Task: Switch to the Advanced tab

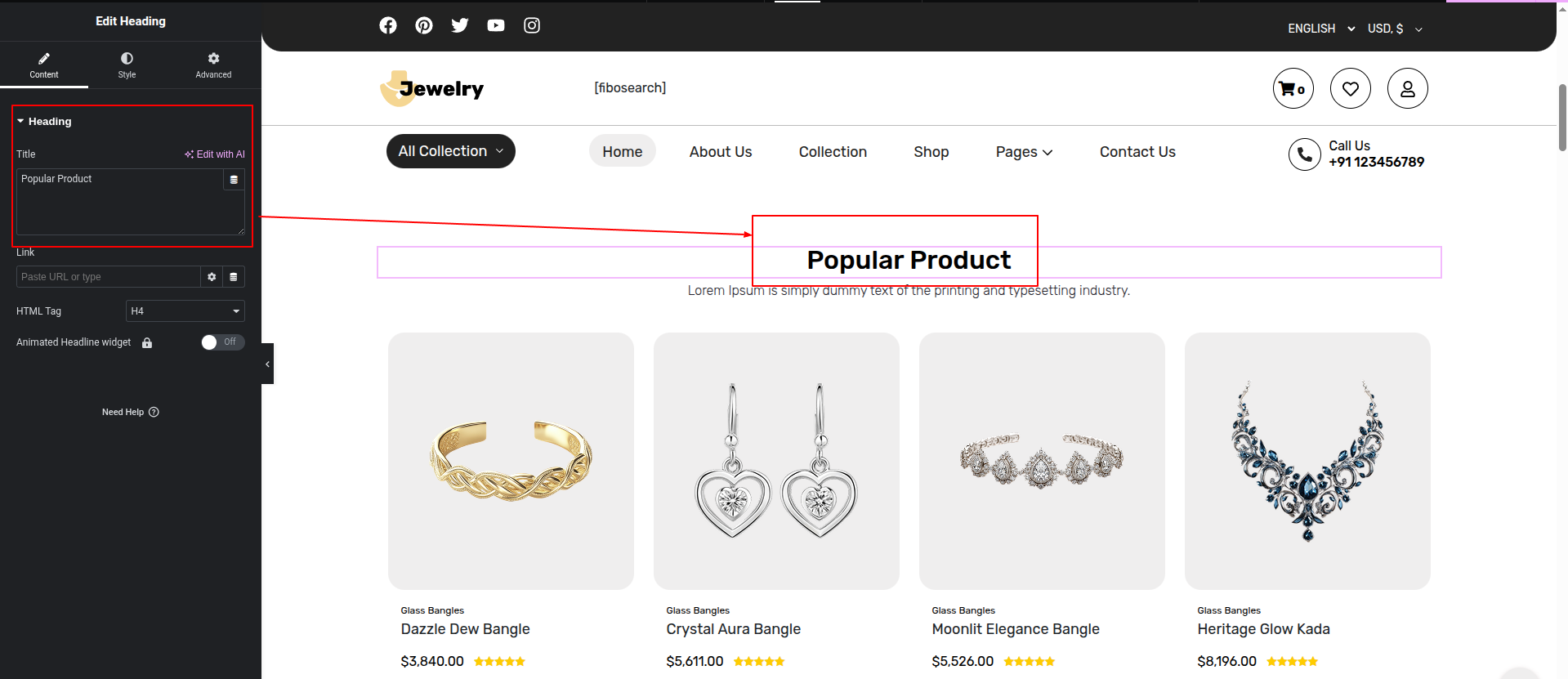Action: coord(213,65)
